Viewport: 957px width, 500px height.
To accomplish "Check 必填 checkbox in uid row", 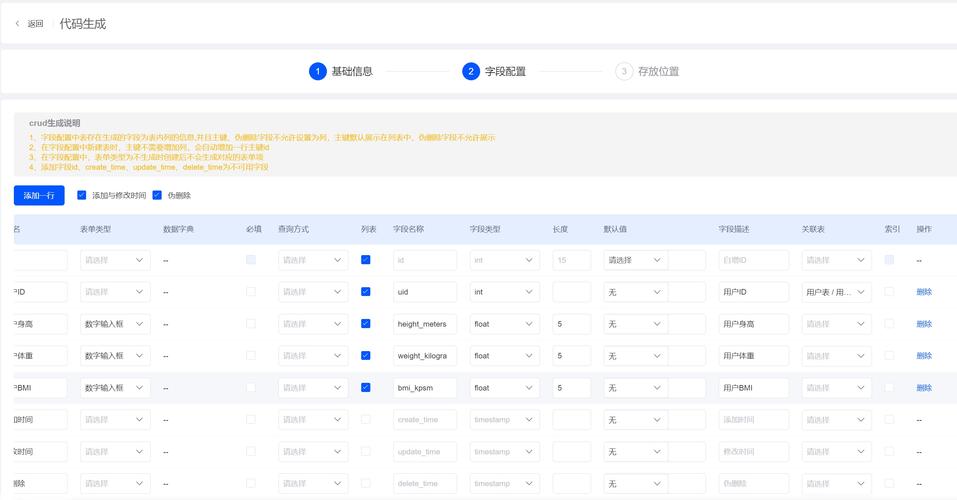I will tap(251, 292).
